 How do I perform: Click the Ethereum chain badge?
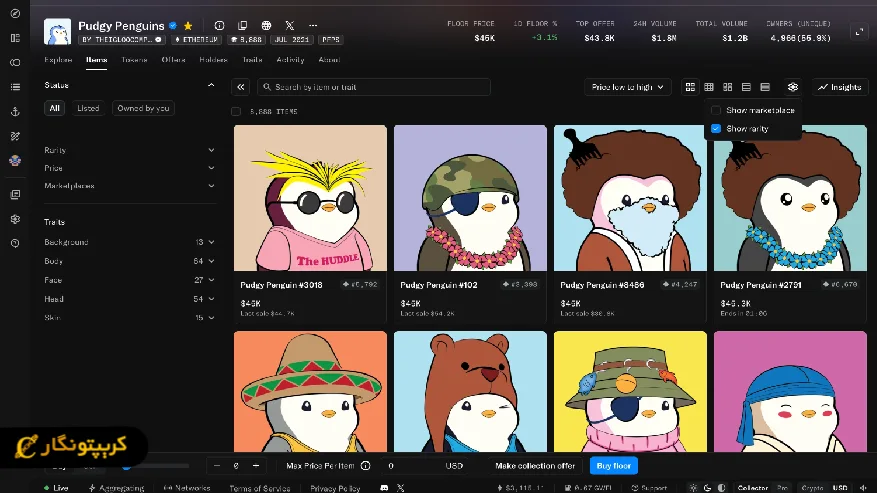[x=196, y=40]
